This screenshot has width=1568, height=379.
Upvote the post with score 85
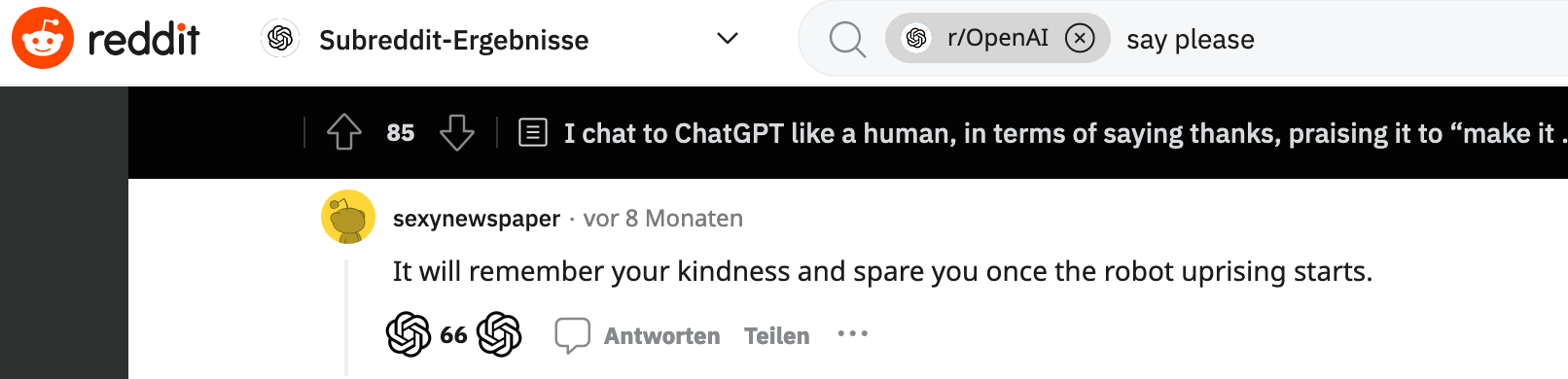(x=344, y=132)
